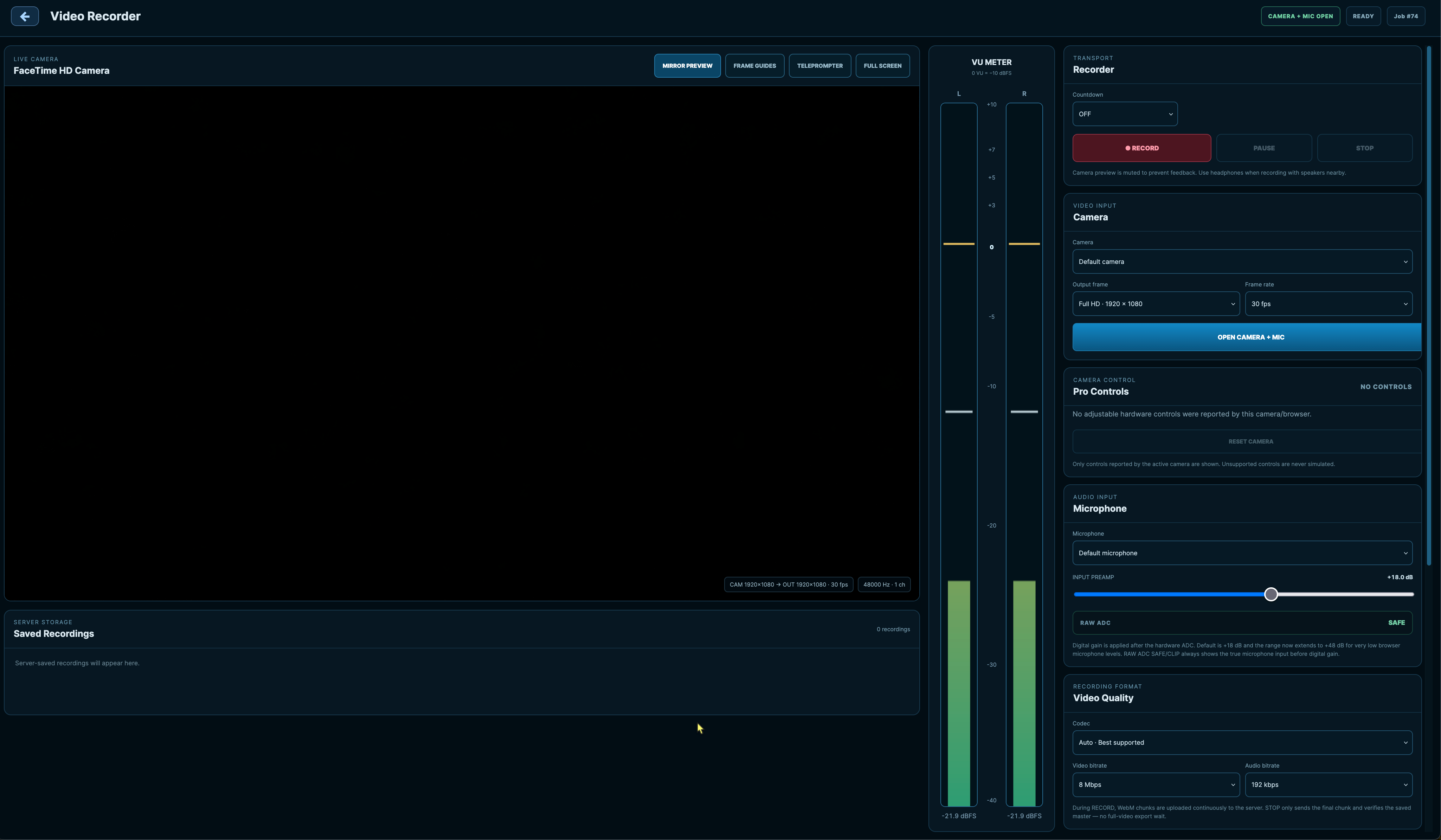Toggle Frame Guides overlay
The width and height of the screenshot is (1441, 840).
tap(754, 66)
